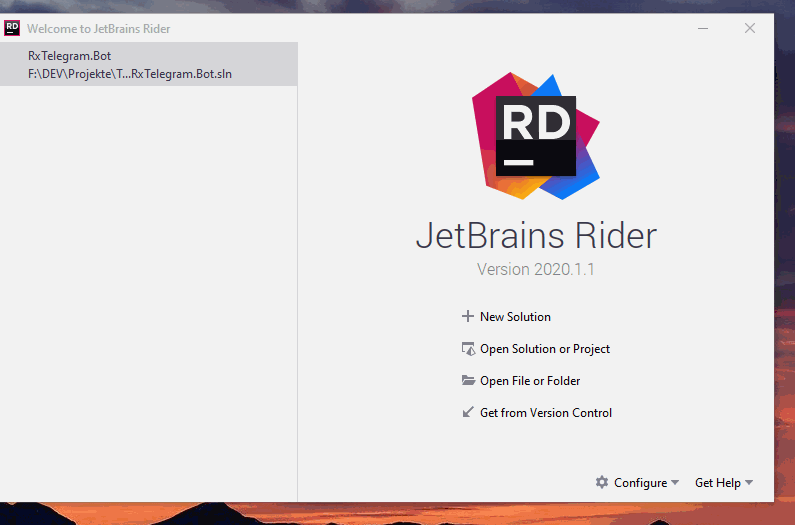Get from Version Control
This screenshot has width=795, height=525.
tap(546, 413)
